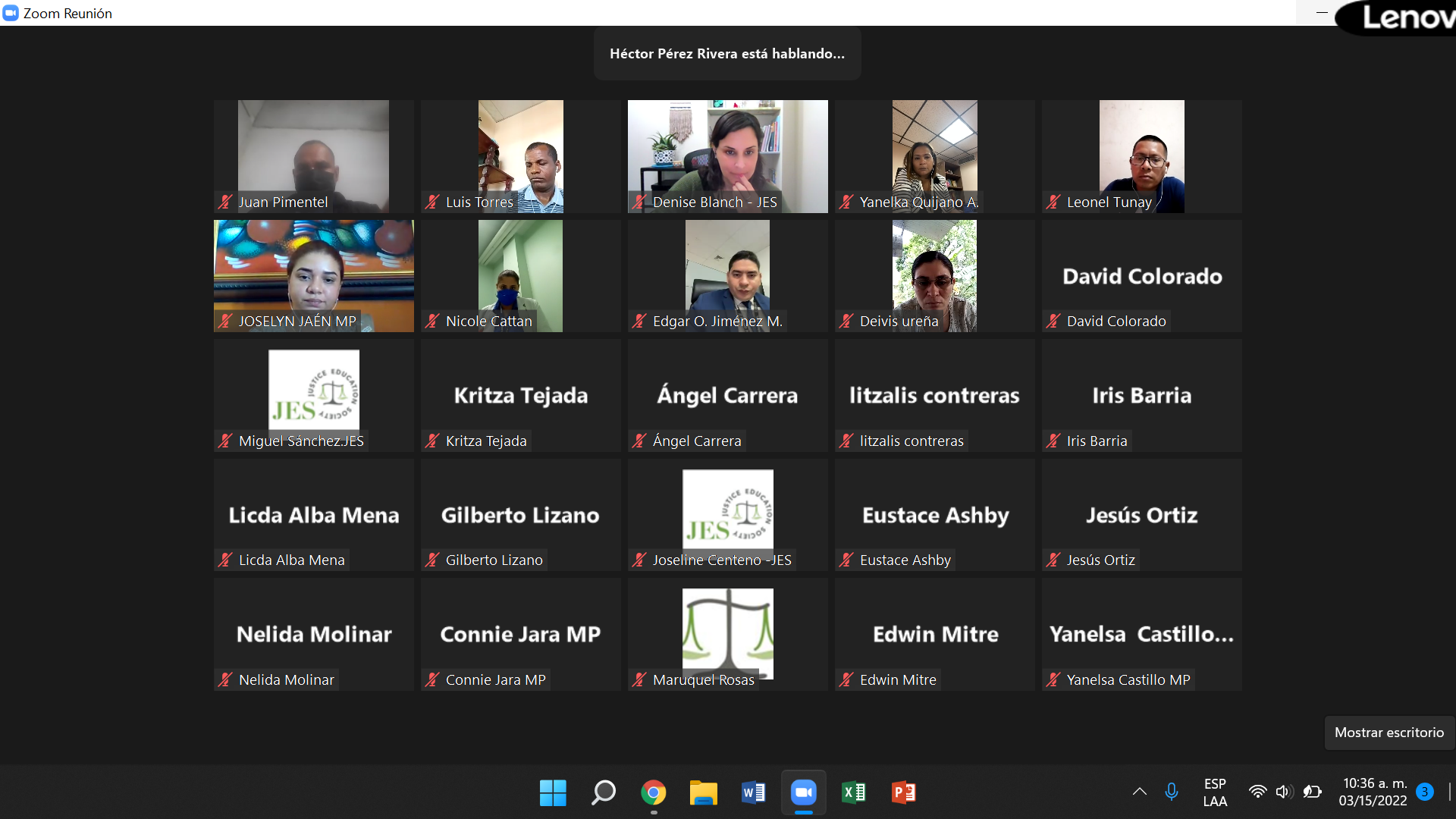Click the Zoom Reunión window title icon
The height and width of the screenshot is (819, 1456).
click(11, 13)
